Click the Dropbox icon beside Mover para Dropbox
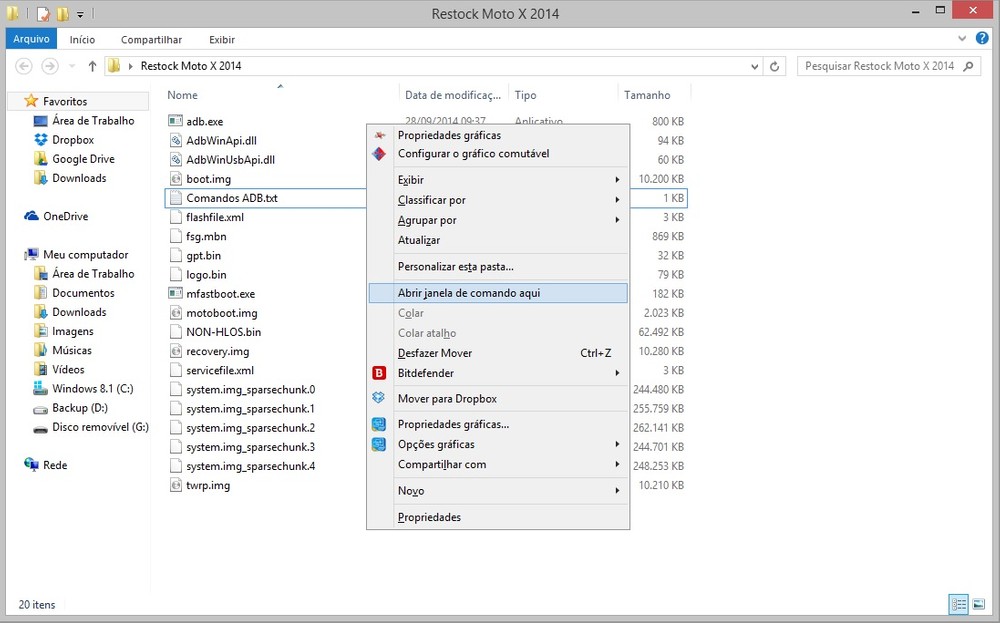The image size is (1000, 623). point(379,398)
